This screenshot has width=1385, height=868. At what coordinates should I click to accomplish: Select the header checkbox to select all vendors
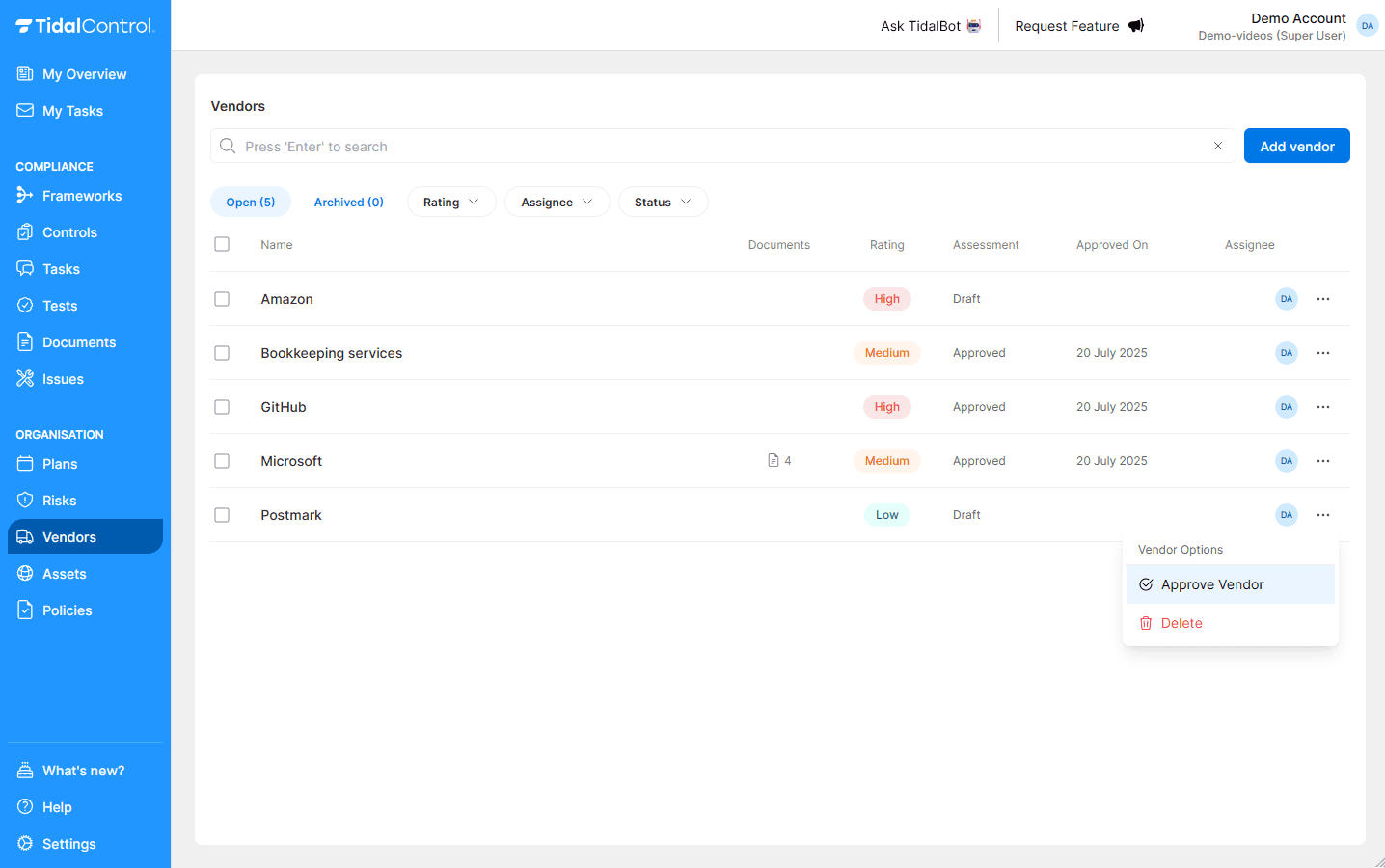click(222, 244)
